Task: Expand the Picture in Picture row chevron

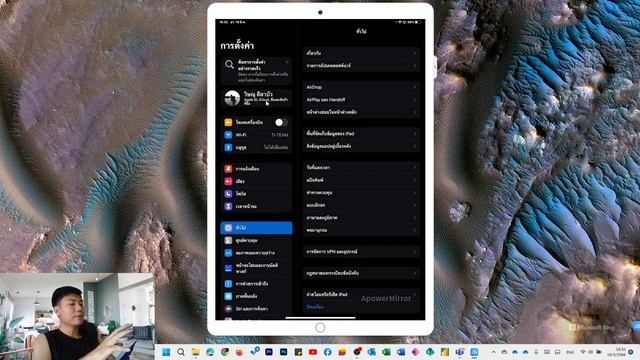Action: coord(415,112)
